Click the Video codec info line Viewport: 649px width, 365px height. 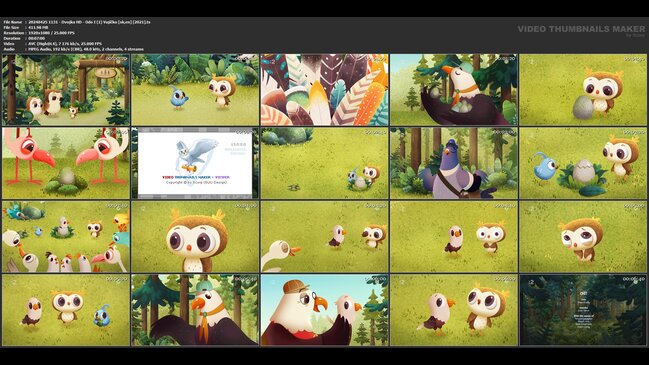(53, 43)
